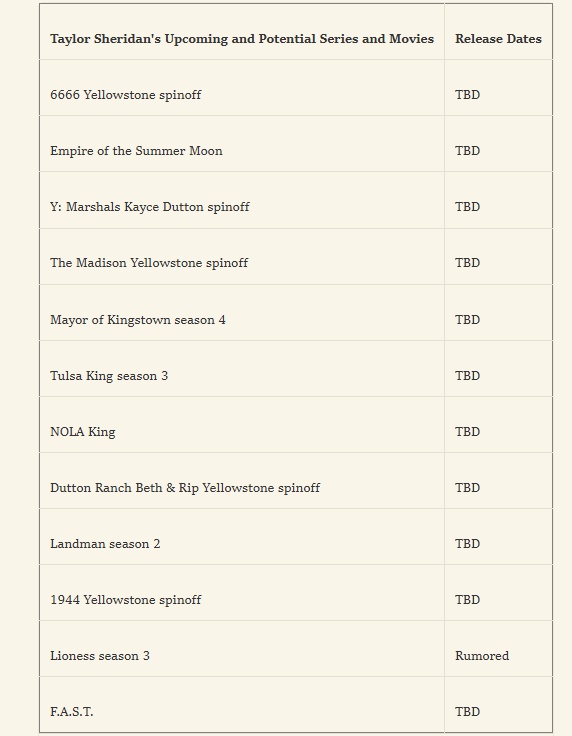Click TBD date next to NOLA King
The height and width of the screenshot is (736, 572).
467,431
